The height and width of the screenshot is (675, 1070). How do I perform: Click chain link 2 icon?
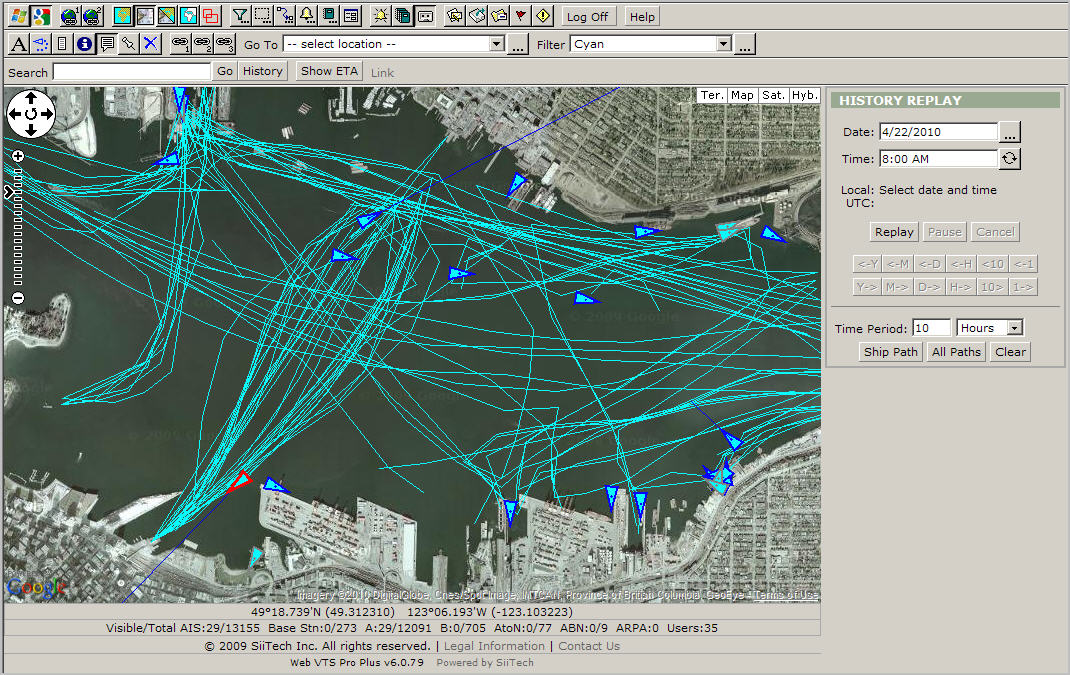203,44
